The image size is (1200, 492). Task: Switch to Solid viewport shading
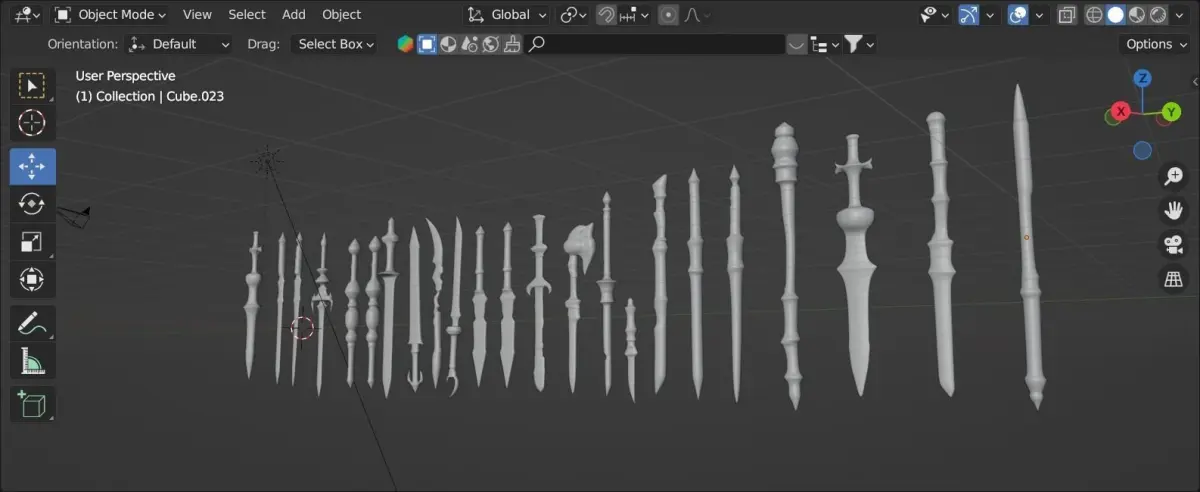[1115, 15]
